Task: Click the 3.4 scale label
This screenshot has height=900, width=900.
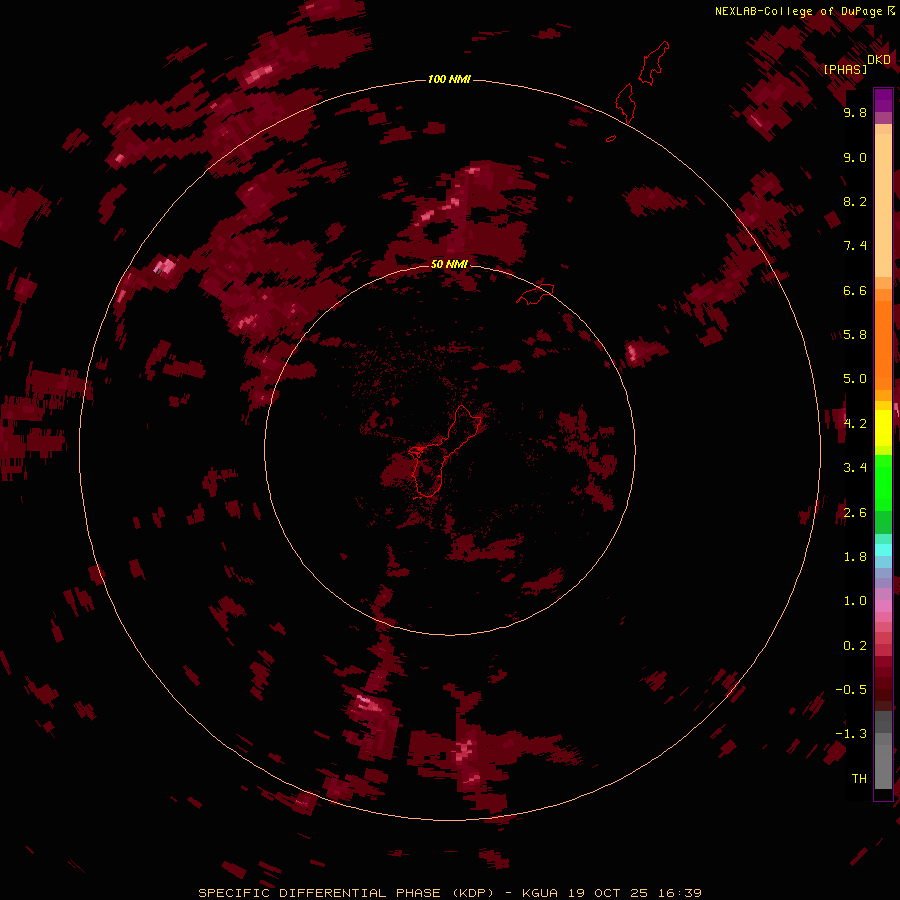Action: (855, 468)
